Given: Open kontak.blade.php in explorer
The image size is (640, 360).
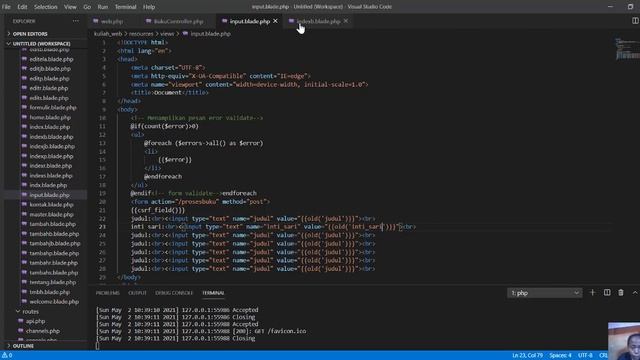Looking at the screenshot, I should 51,205.
